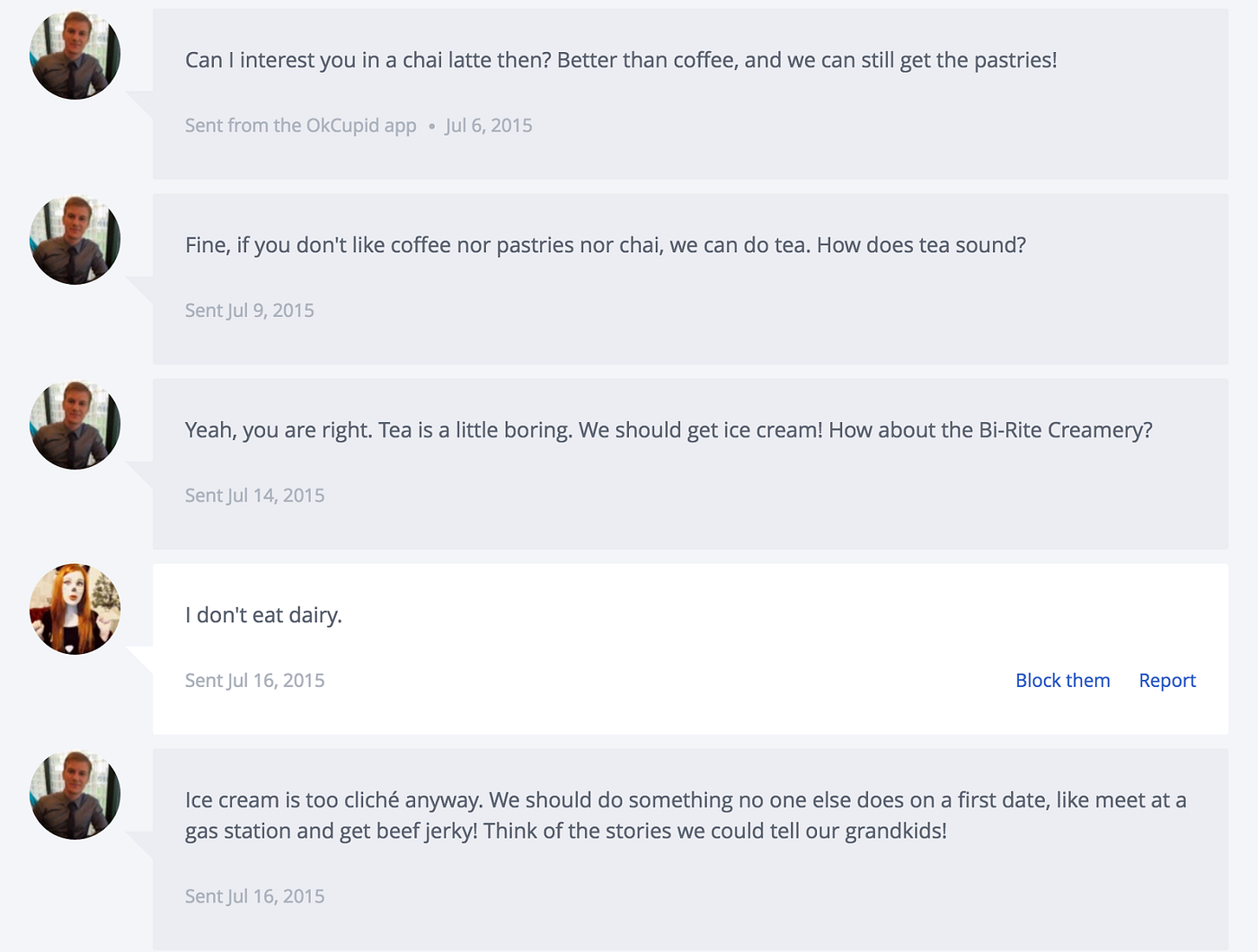The width and height of the screenshot is (1258, 952).
Task: Click the 'Sent from the OkCupid app' label
Action: [300, 126]
